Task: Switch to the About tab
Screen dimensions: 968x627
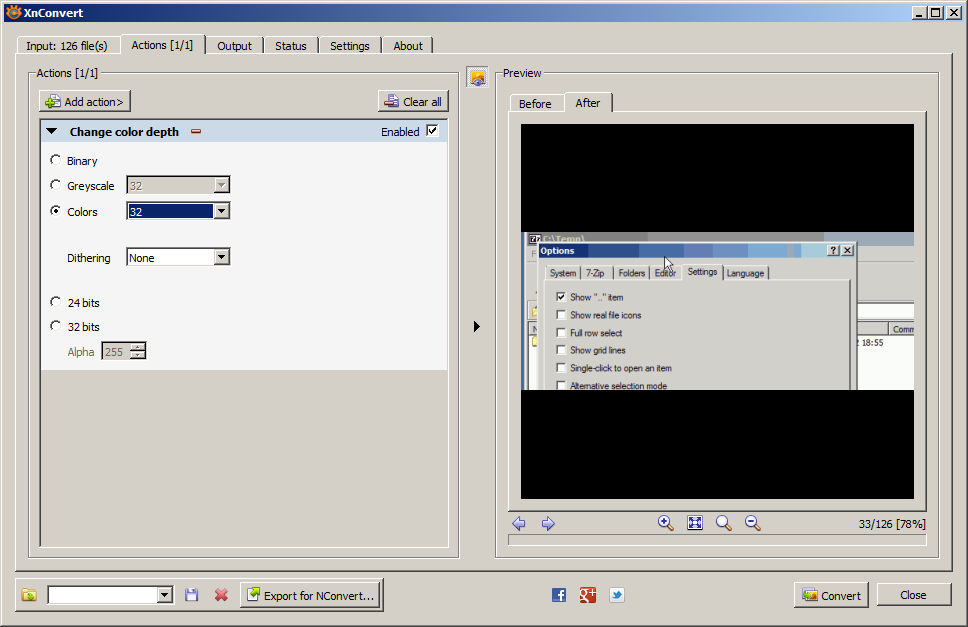Action: [408, 46]
